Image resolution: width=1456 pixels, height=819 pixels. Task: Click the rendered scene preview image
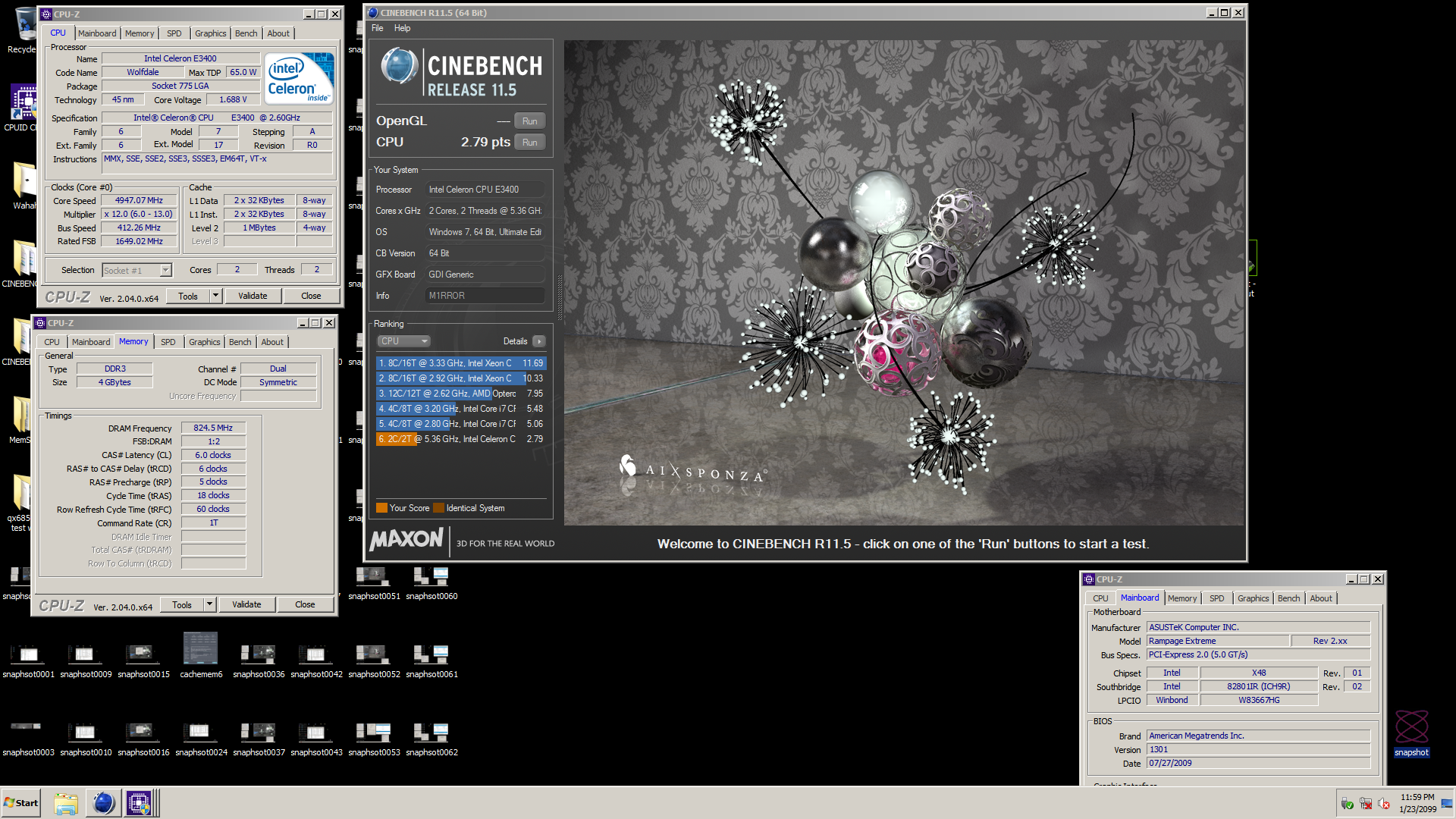coord(904,282)
